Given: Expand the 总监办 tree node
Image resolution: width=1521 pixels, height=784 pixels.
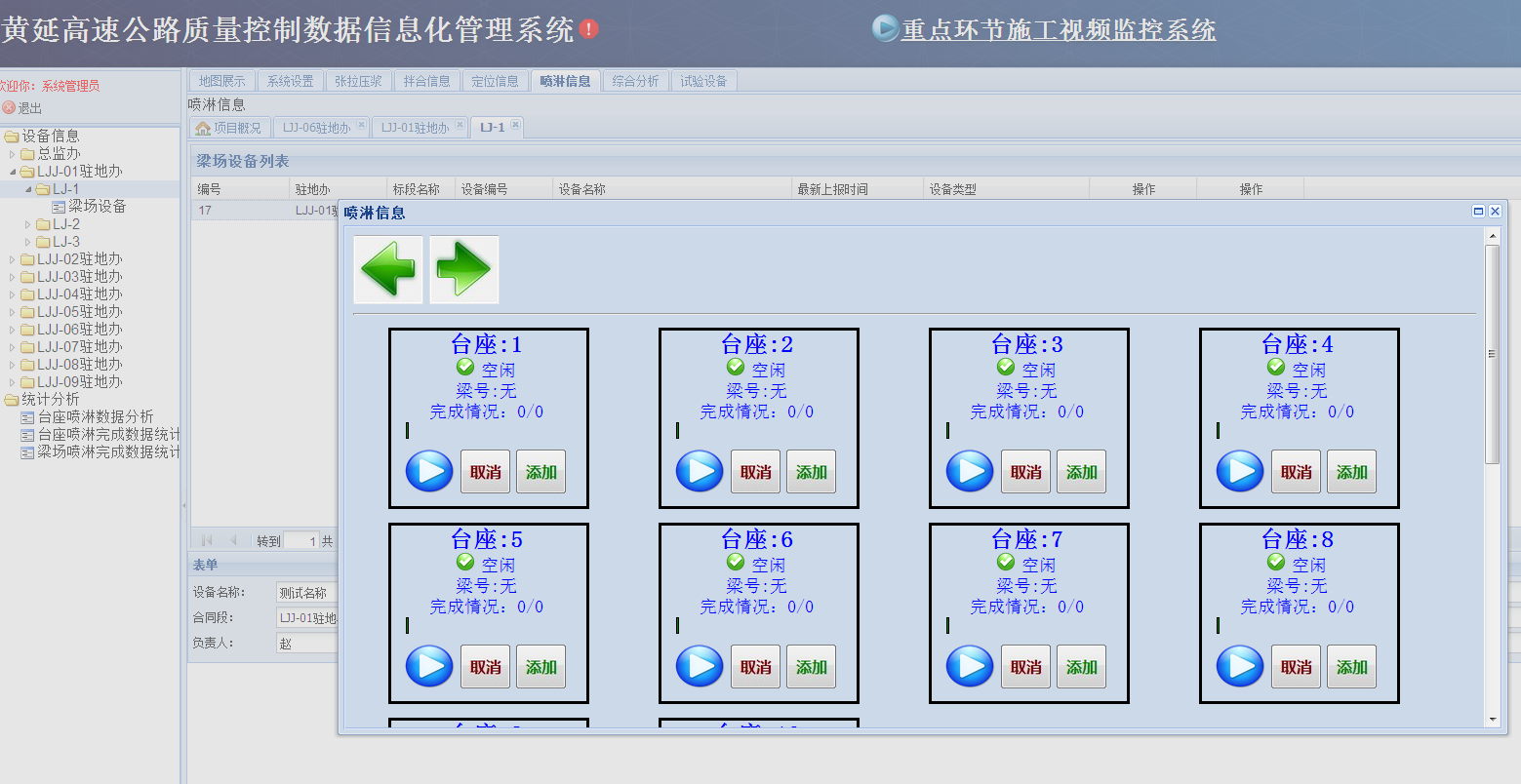Looking at the screenshot, I should (x=13, y=153).
